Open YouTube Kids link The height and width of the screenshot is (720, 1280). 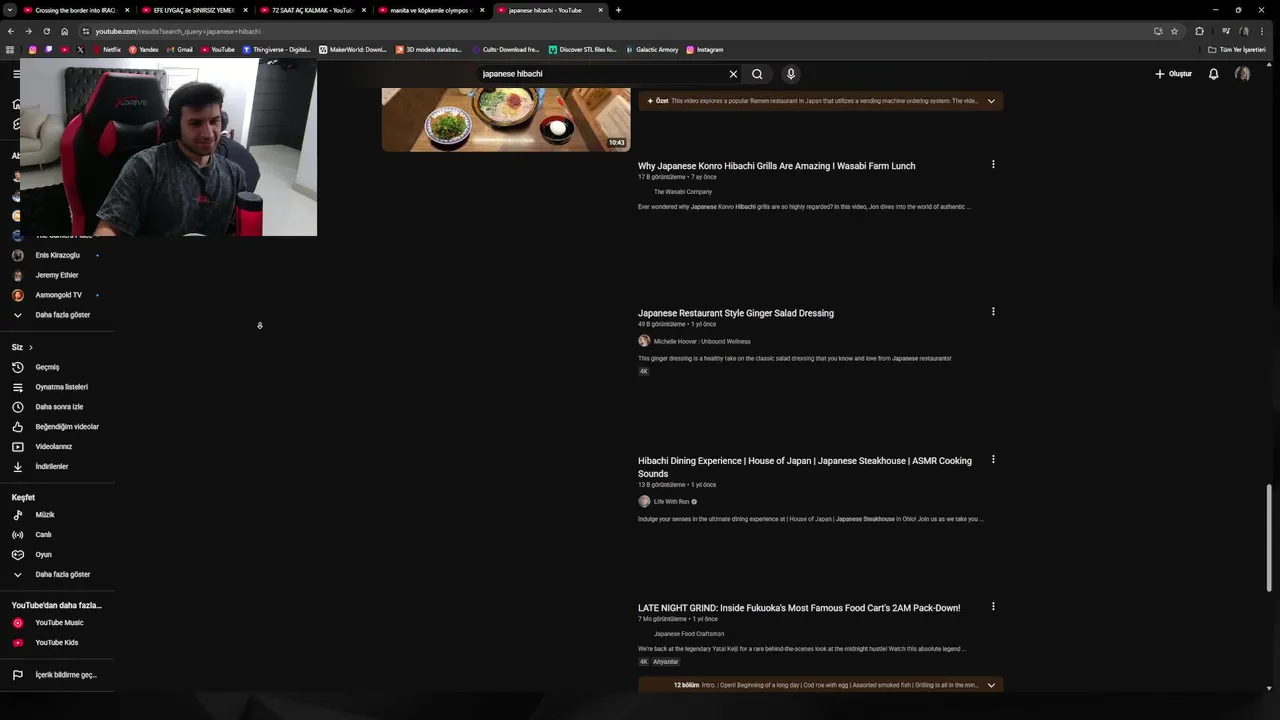[57, 643]
